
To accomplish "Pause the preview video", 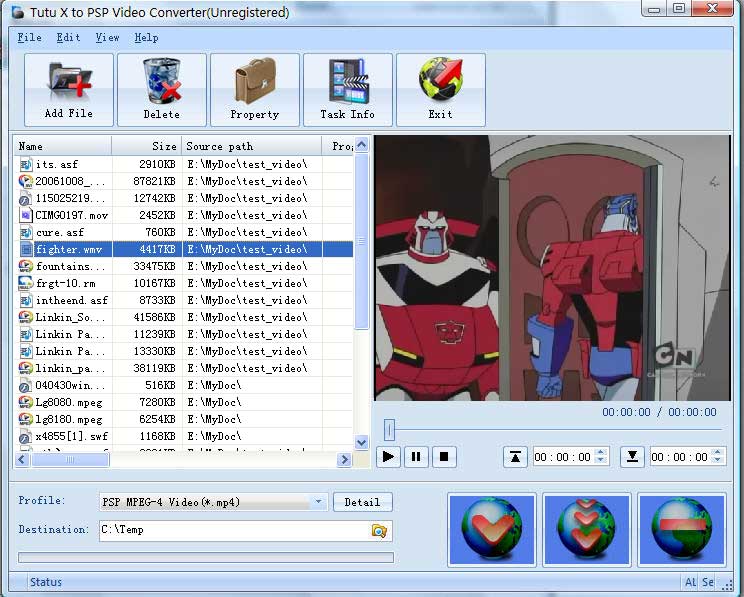I will 416,457.
